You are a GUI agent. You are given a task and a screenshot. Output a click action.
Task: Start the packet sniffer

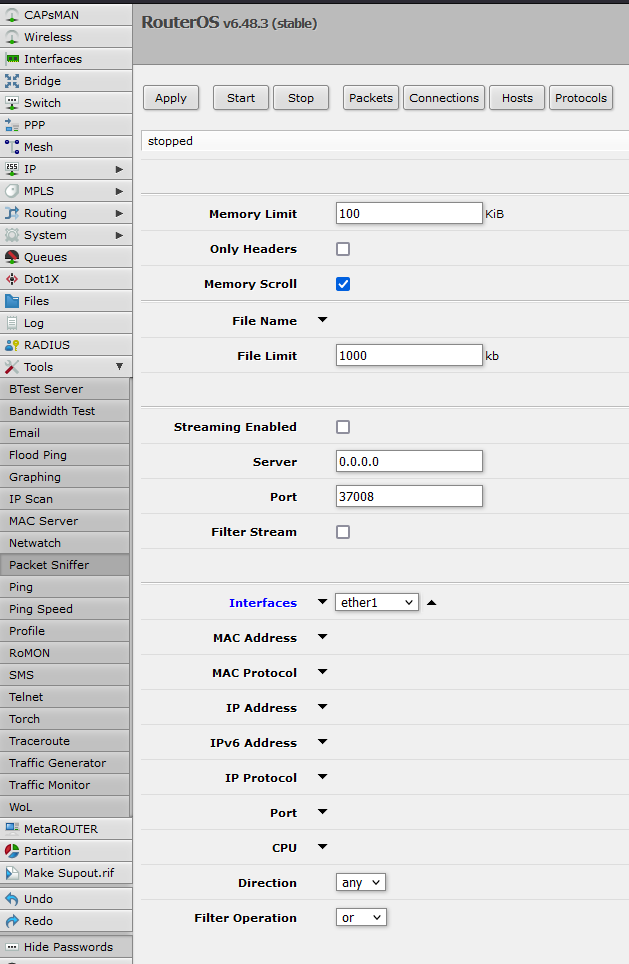point(241,98)
